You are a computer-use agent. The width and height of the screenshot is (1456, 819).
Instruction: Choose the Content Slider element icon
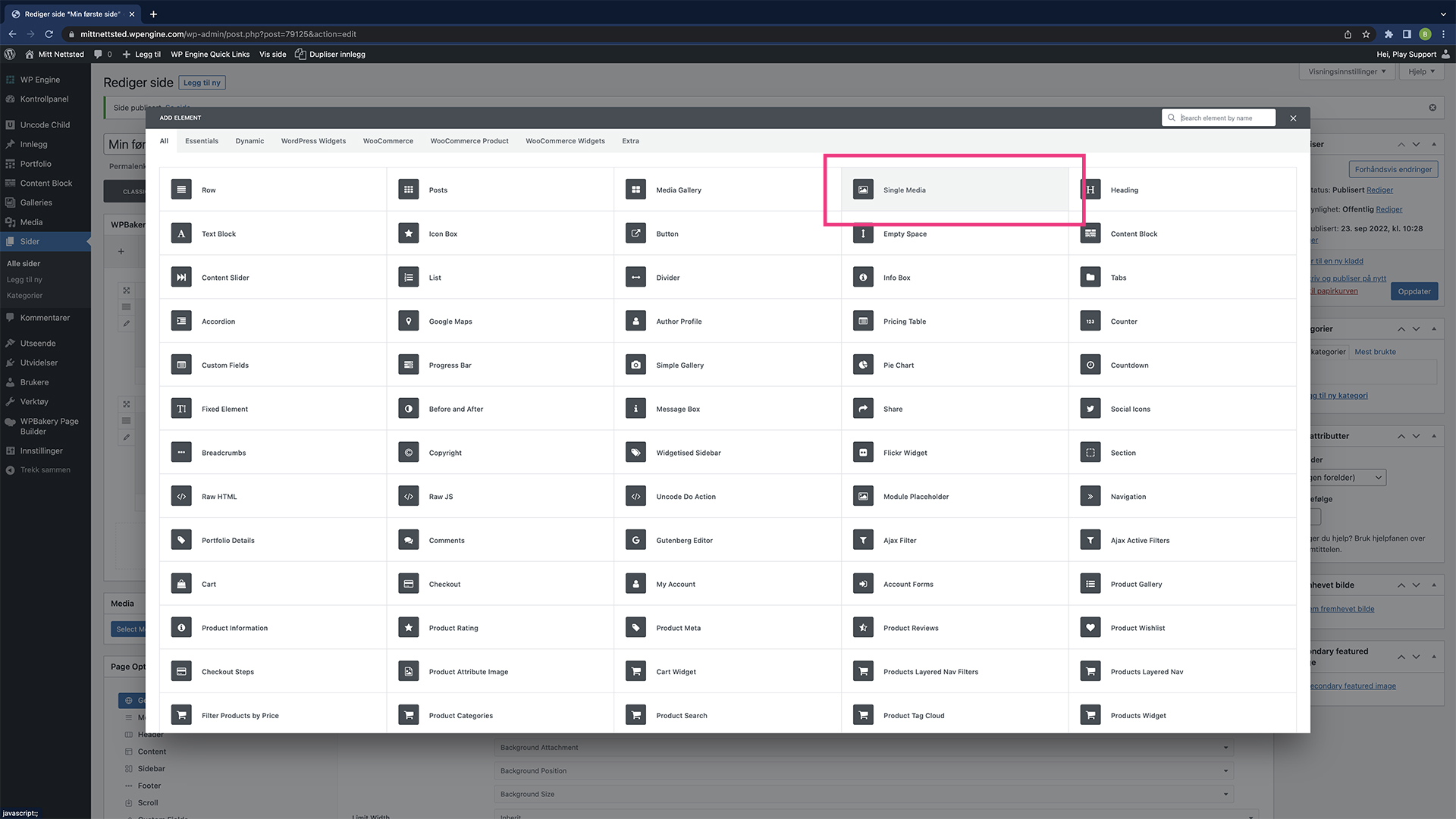(181, 278)
